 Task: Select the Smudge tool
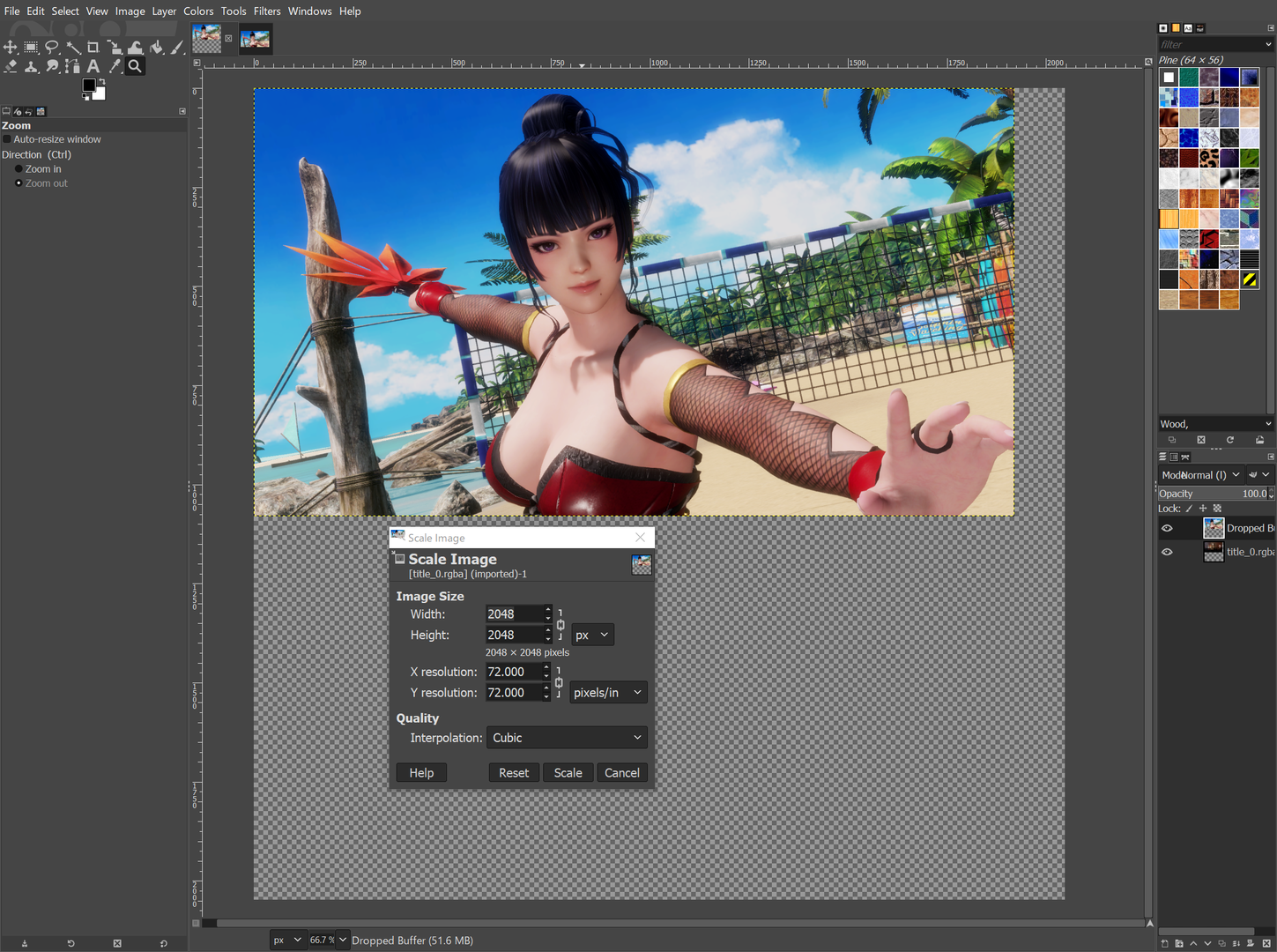point(52,66)
